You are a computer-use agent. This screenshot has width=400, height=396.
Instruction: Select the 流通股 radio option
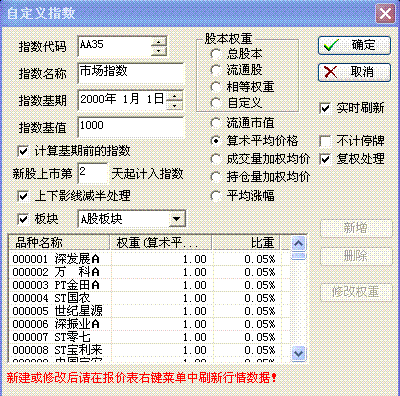(237, 70)
